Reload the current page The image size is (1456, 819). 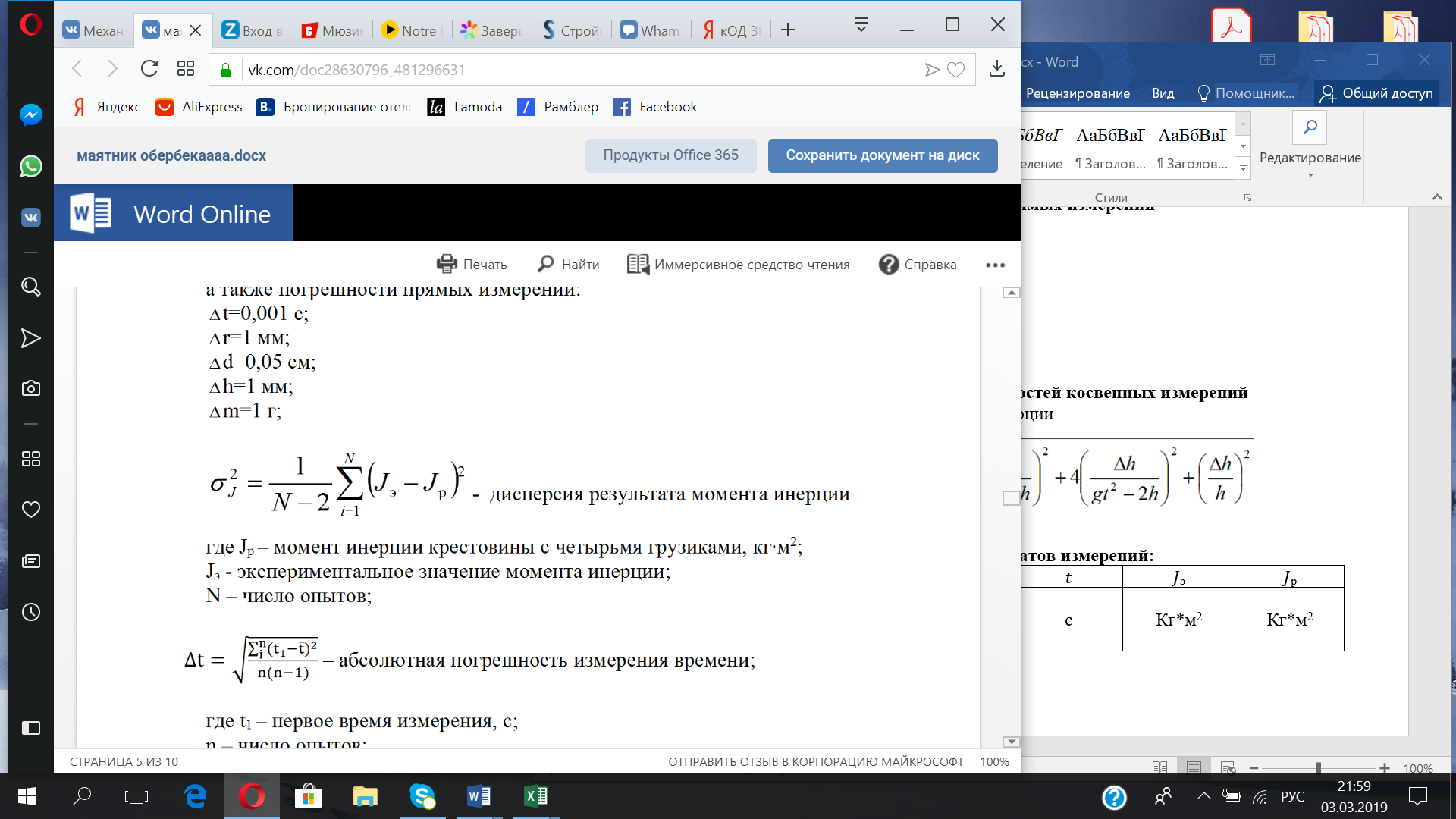coord(149,69)
